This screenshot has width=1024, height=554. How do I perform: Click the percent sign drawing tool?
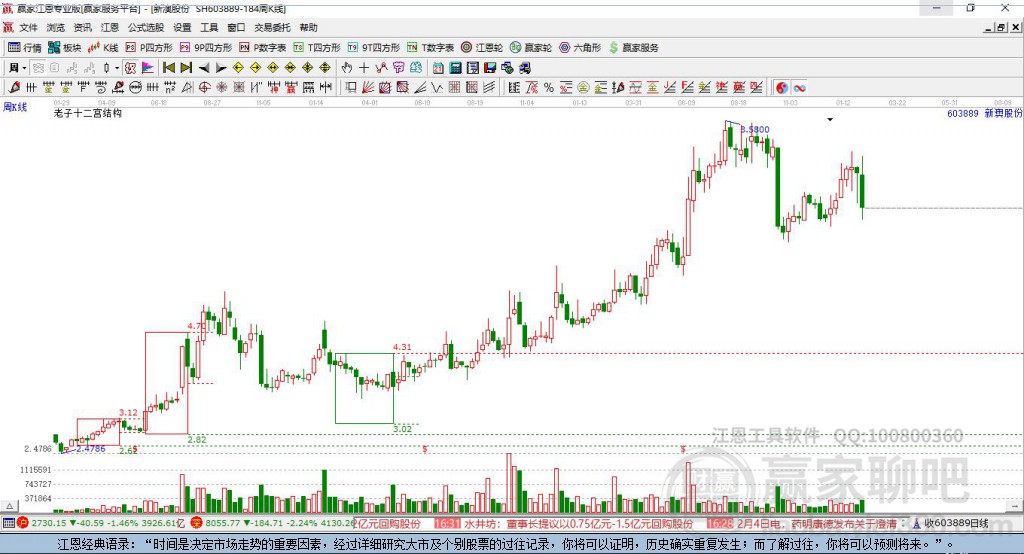coord(549,88)
